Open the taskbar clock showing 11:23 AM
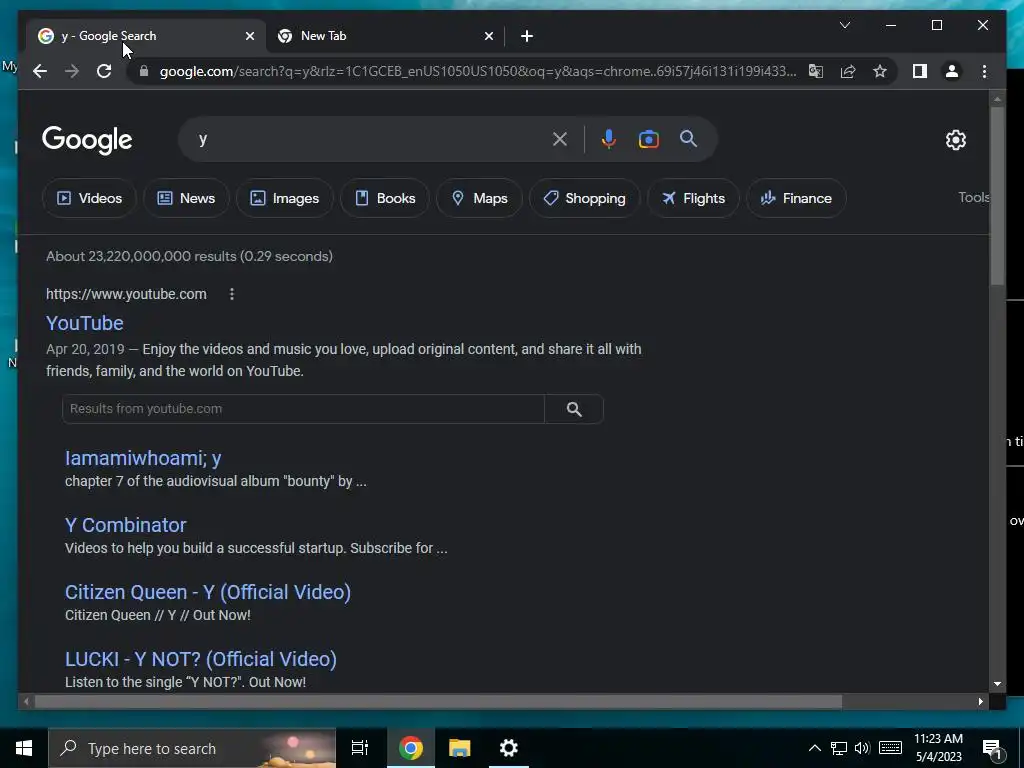 (938, 748)
